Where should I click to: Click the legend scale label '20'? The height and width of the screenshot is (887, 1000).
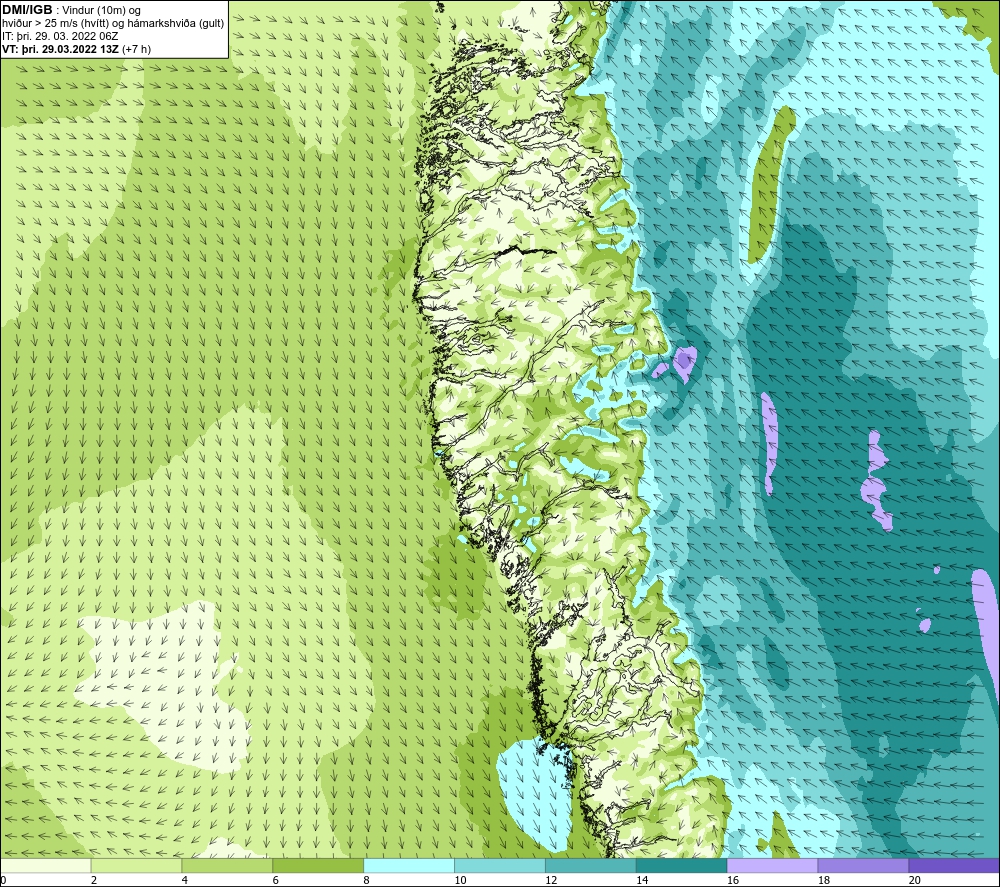[915, 881]
